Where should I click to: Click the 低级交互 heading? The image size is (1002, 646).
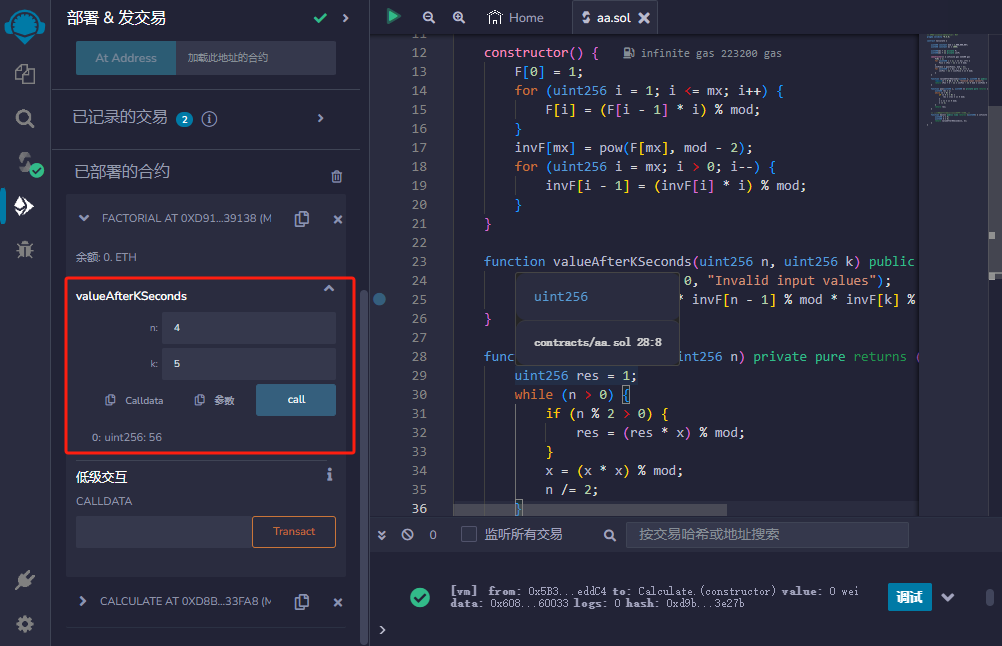[102, 477]
